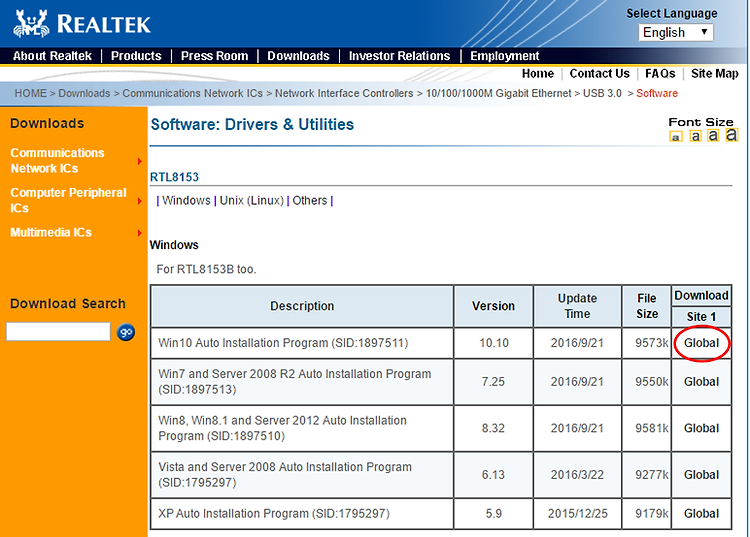
Task: Download XP driver version 5.9 via Global
Action: click(701, 513)
